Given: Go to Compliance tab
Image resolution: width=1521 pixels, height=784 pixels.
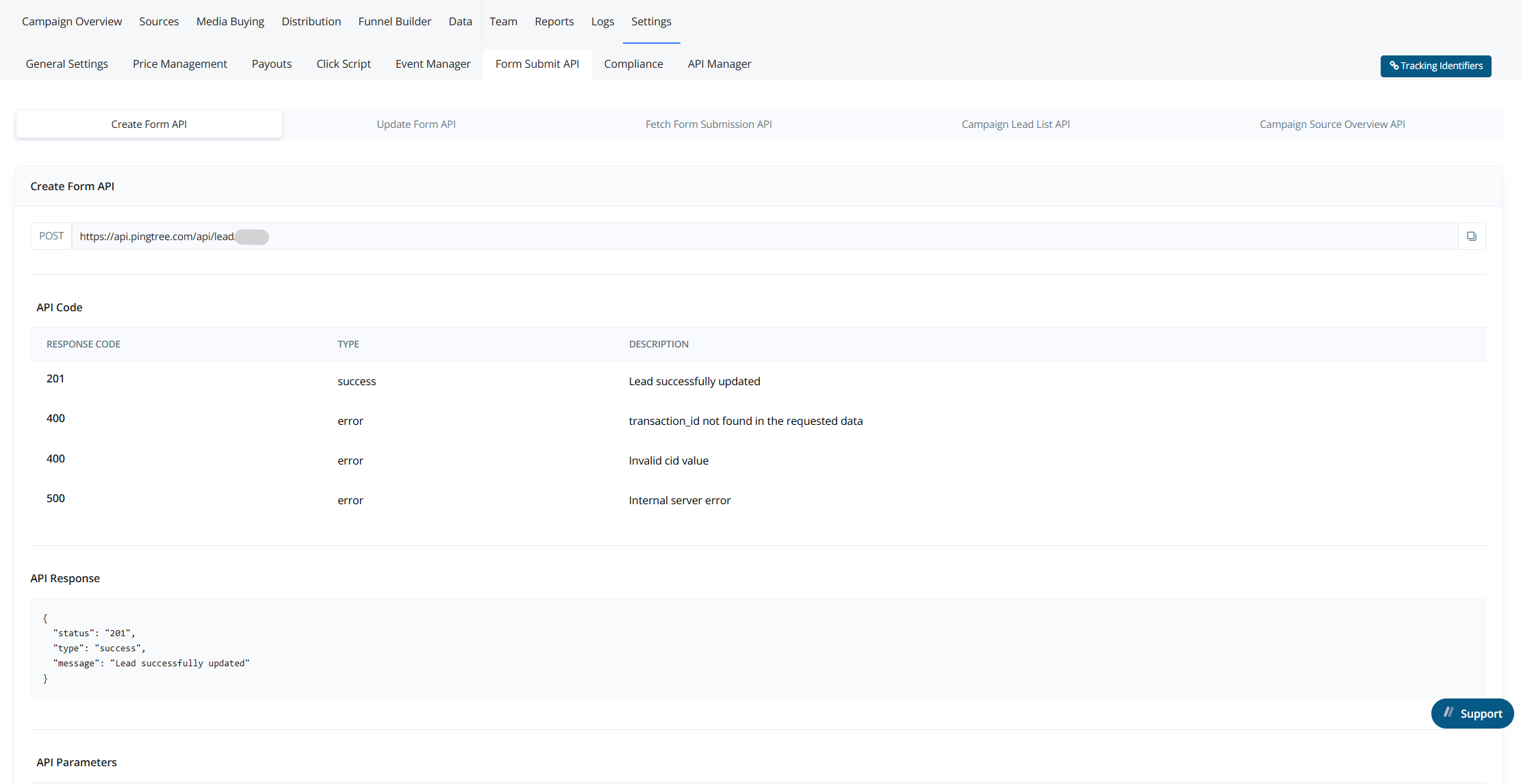Looking at the screenshot, I should [633, 64].
